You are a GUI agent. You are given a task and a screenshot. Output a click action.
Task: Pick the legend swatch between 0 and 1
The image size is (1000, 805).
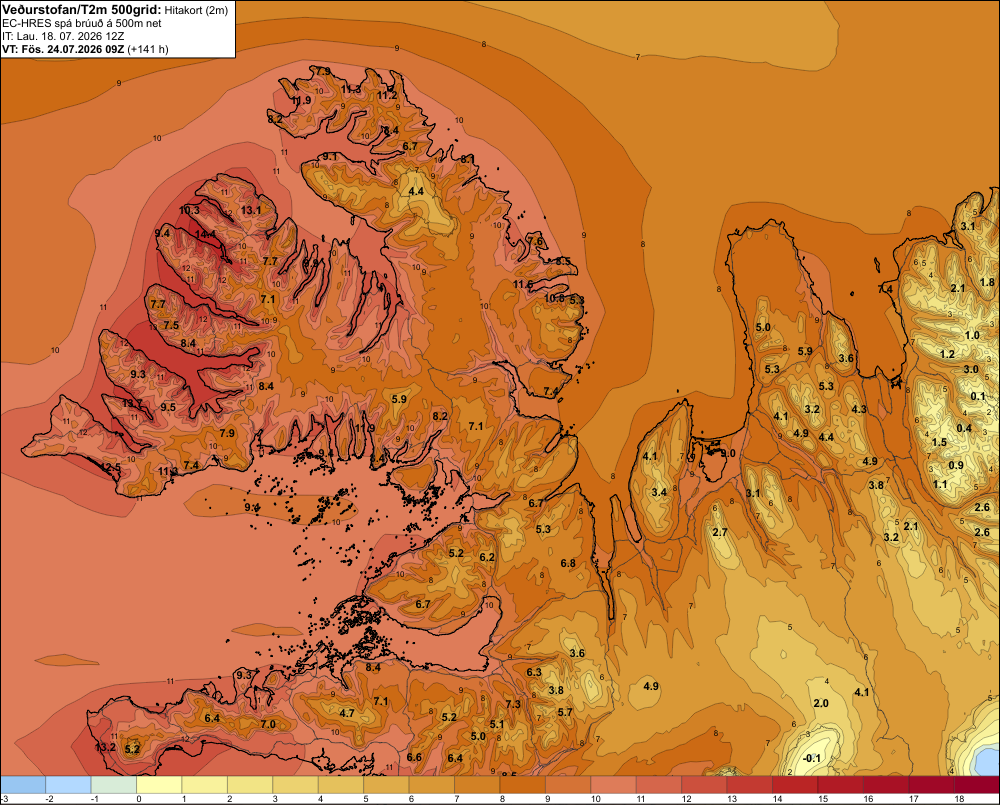[x=159, y=785]
